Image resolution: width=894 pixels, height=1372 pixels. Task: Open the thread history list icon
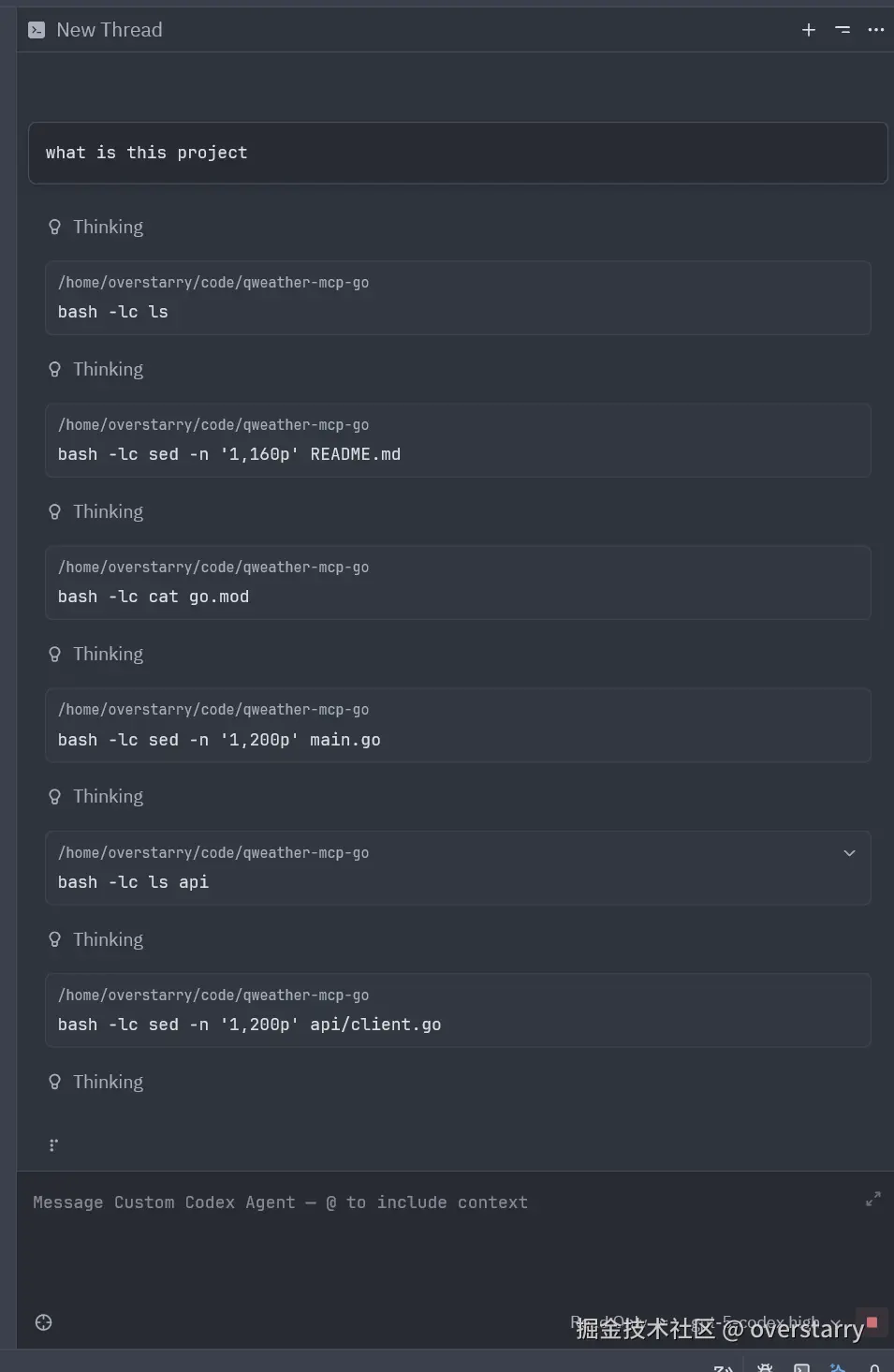843,30
